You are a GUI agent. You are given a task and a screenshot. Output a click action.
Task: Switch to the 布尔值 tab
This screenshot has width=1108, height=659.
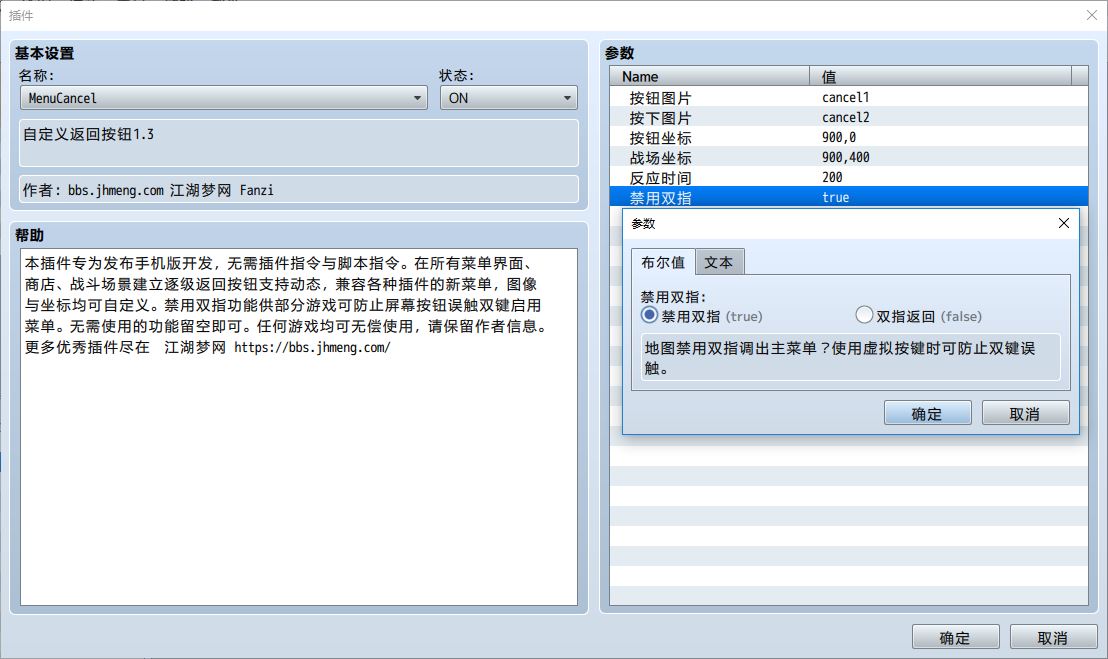pos(663,262)
